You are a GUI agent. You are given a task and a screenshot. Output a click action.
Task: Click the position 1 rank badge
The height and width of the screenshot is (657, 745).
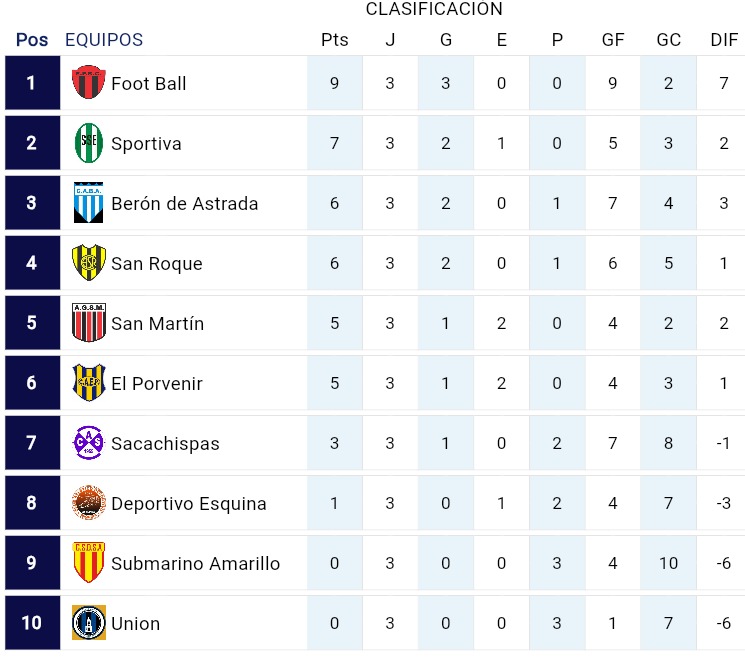(x=32, y=83)
